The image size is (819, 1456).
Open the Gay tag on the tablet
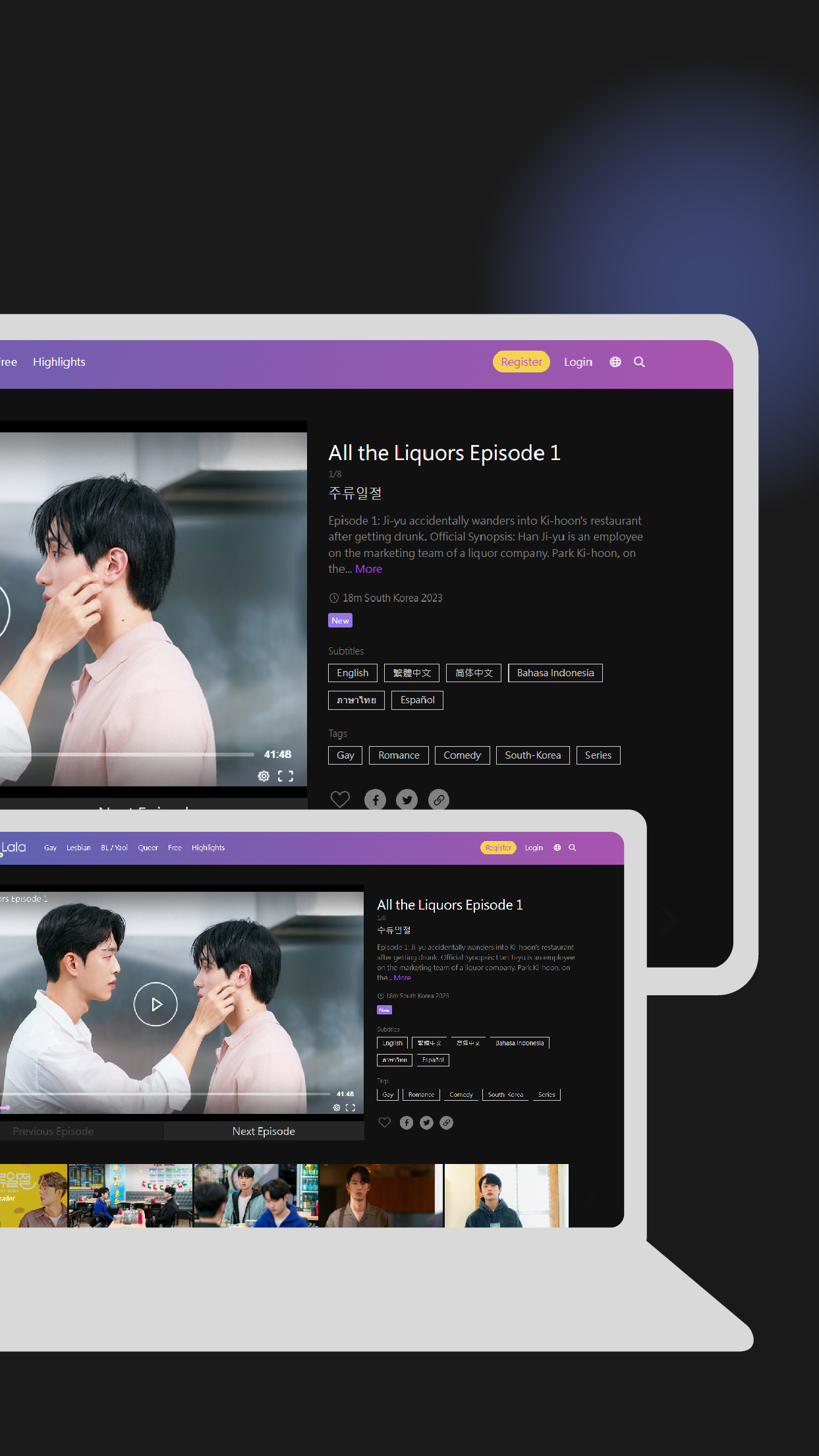tap(345, 755)
